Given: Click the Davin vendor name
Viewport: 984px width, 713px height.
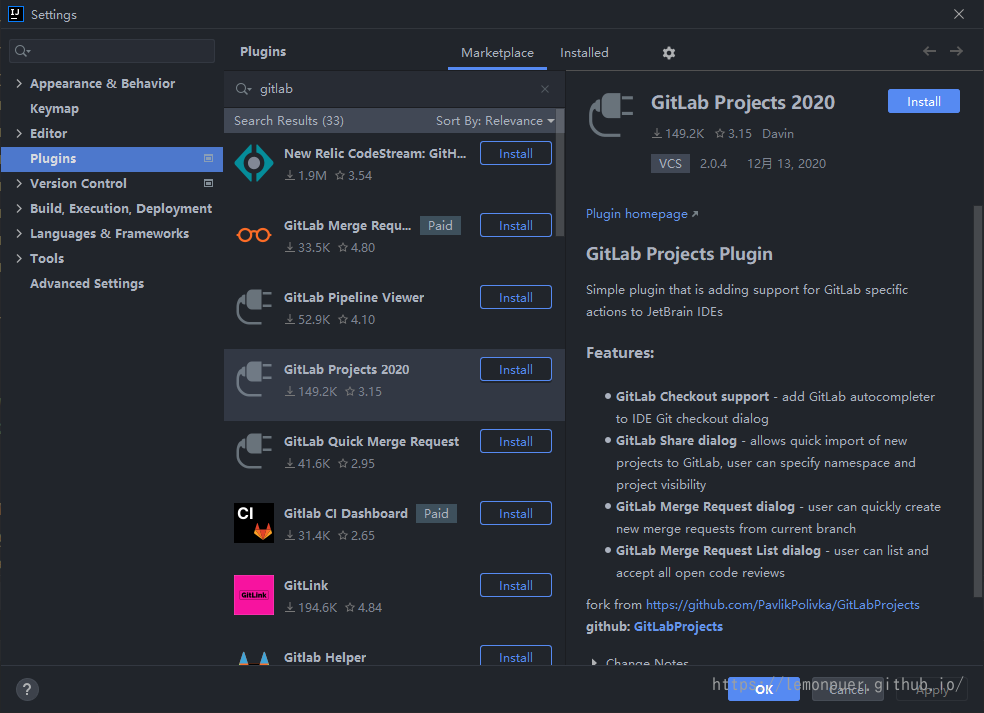Looking at the screenshot, I should (778, 134).
